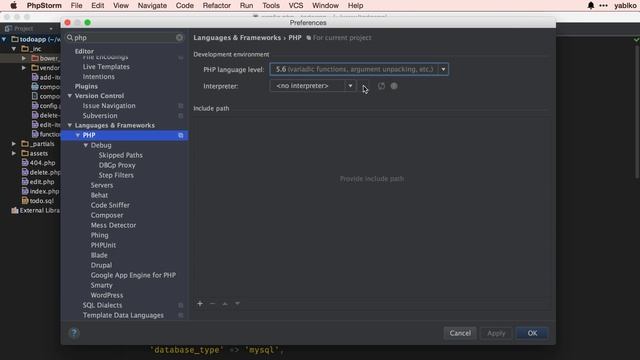Open the File menu
The height and width of the screenshot is (360, 640).
tap(76, 5)
